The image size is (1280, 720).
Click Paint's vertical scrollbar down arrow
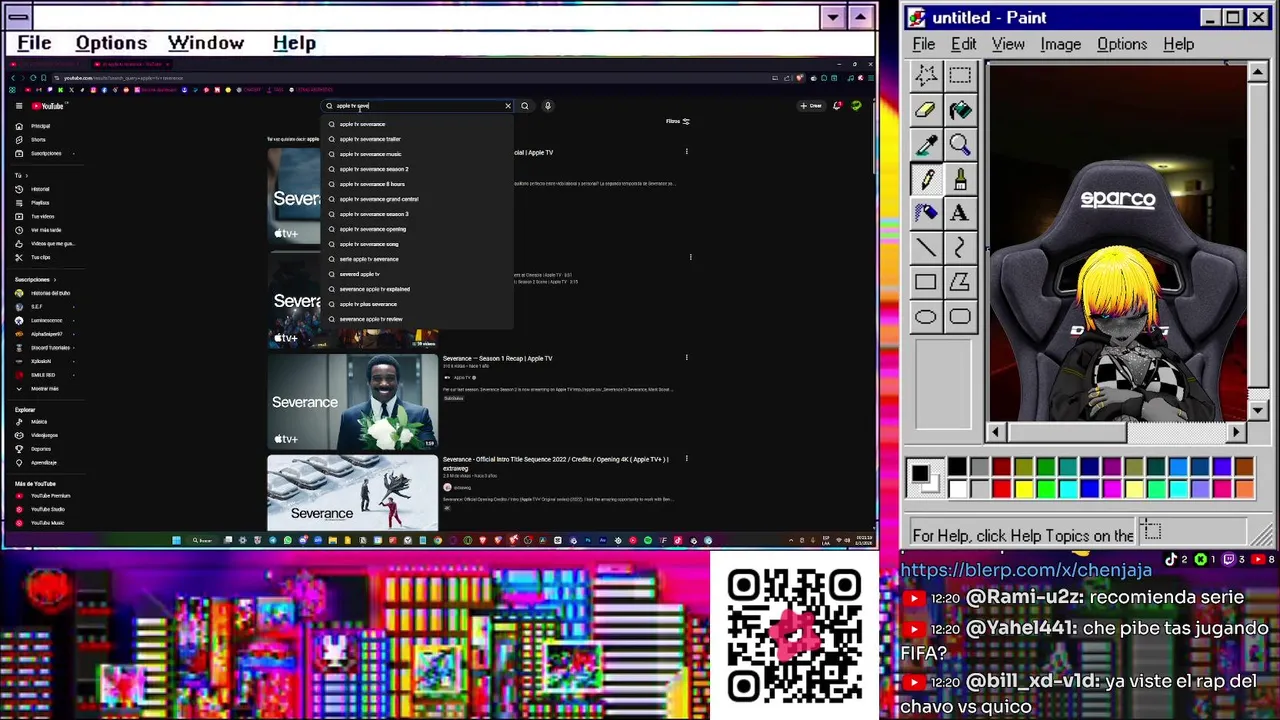coord(1258,410)
